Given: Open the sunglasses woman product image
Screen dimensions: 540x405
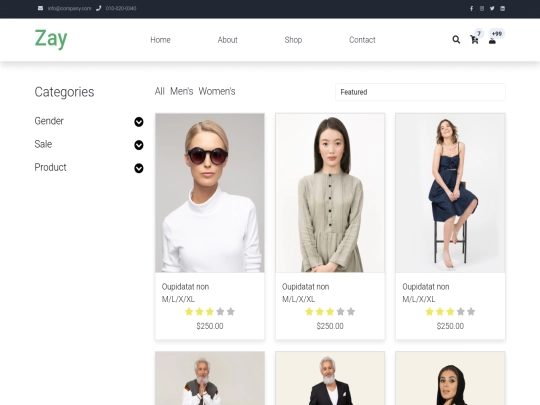Looking at the screenshot, I should [x=210, y=193].
